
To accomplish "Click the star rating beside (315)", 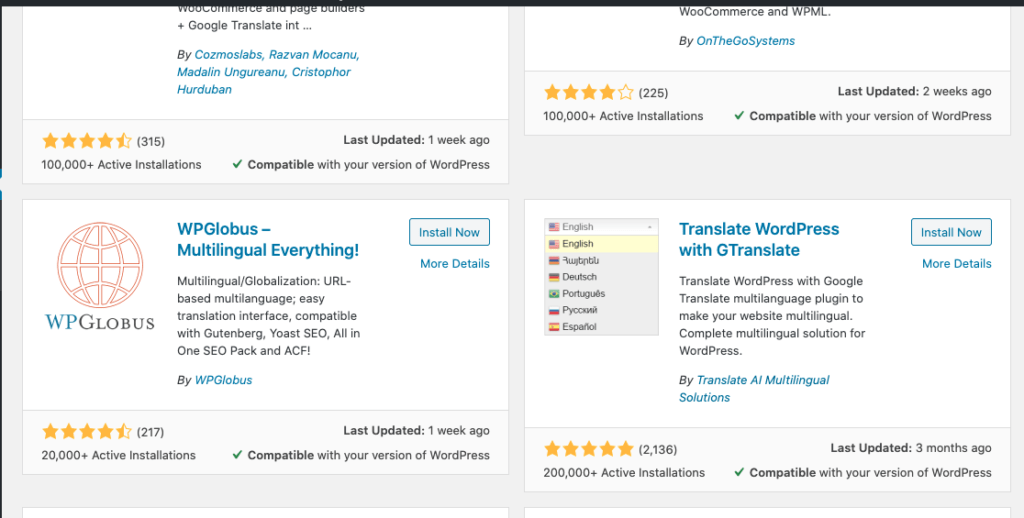I will tap(87, 140).
